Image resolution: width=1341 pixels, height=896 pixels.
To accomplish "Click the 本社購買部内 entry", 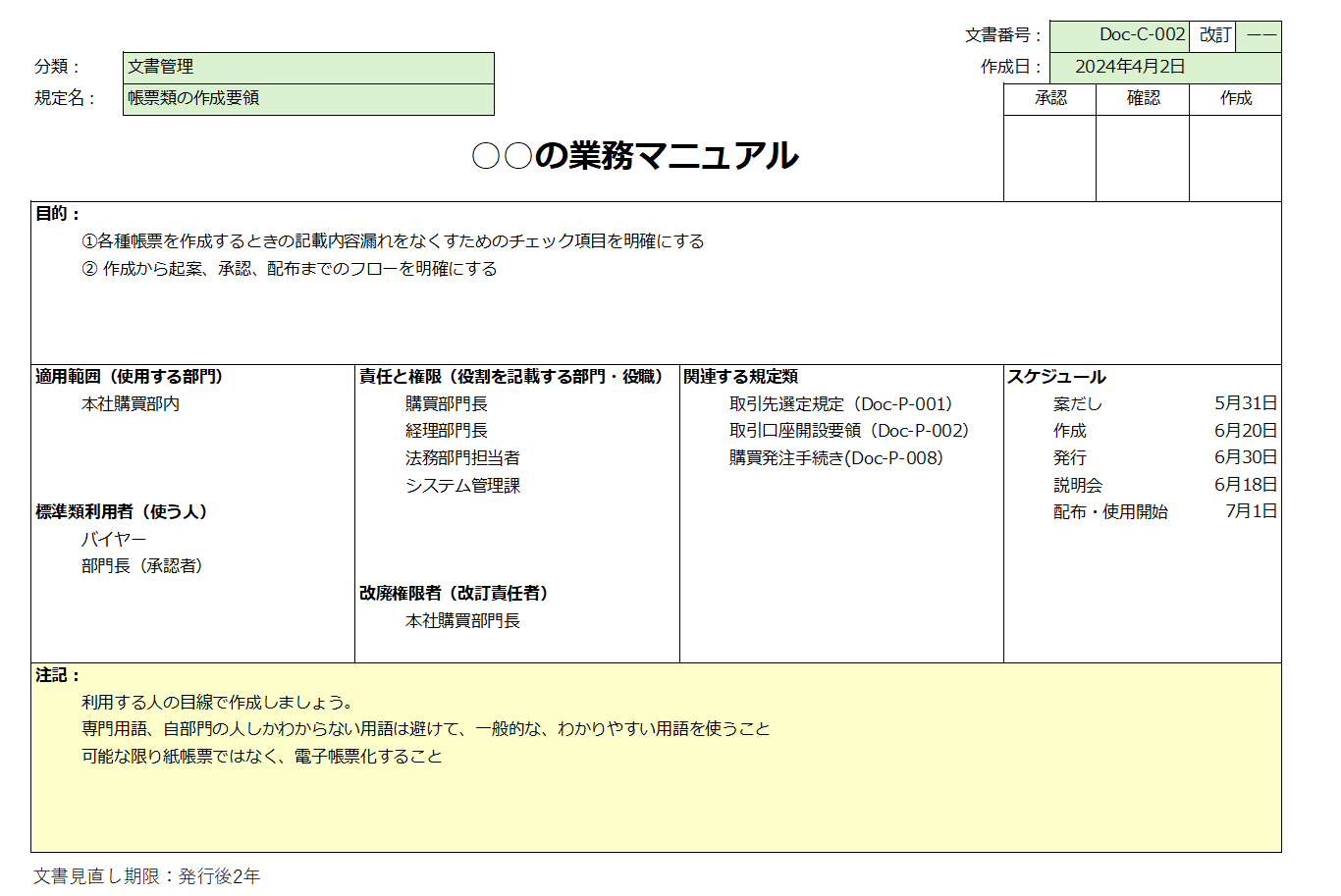I will [x=131, y=404].
